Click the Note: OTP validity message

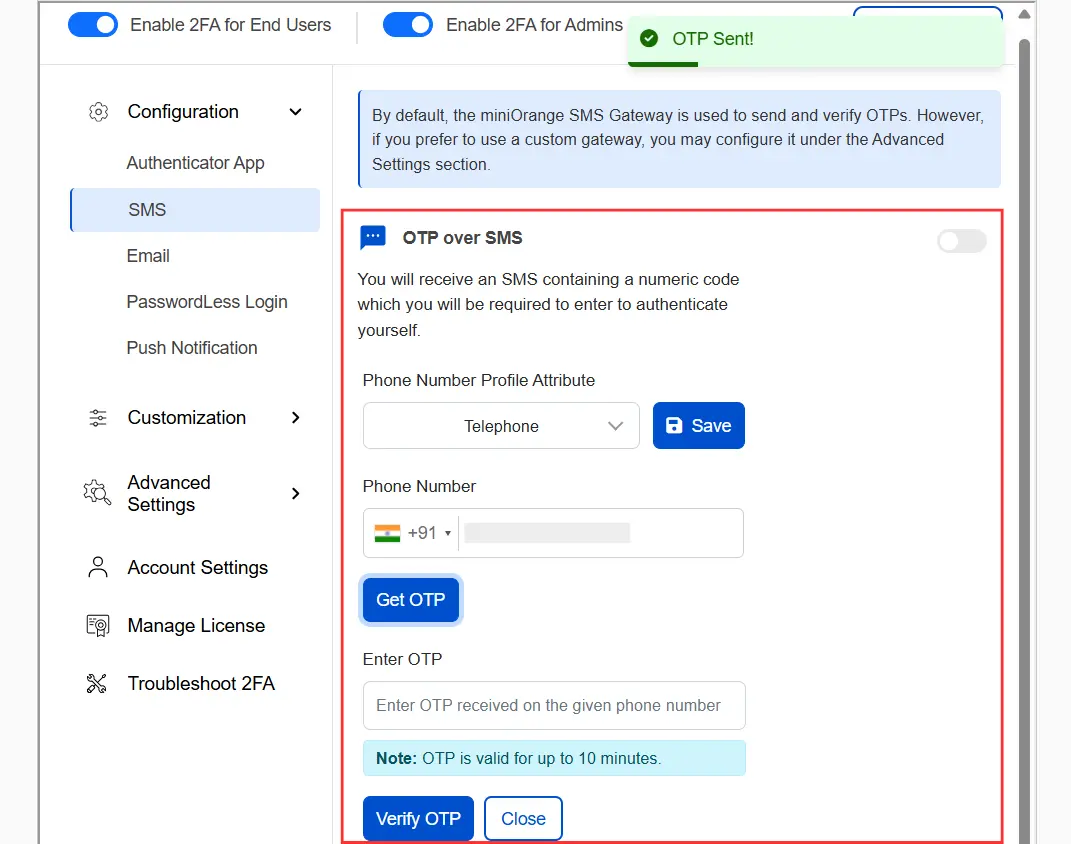(554, 758)
